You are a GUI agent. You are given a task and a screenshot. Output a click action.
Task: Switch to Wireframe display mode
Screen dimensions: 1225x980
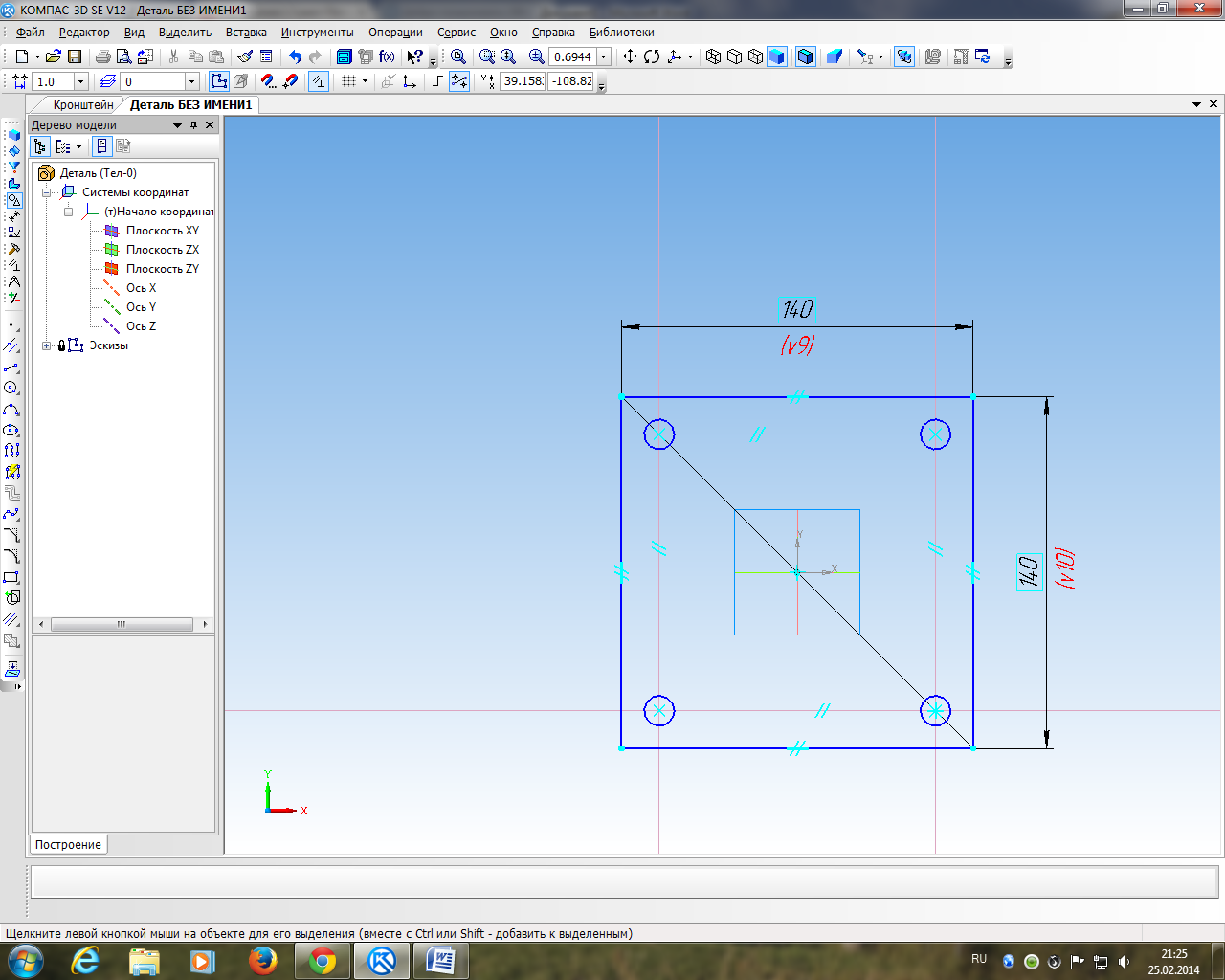coord(713,56)
